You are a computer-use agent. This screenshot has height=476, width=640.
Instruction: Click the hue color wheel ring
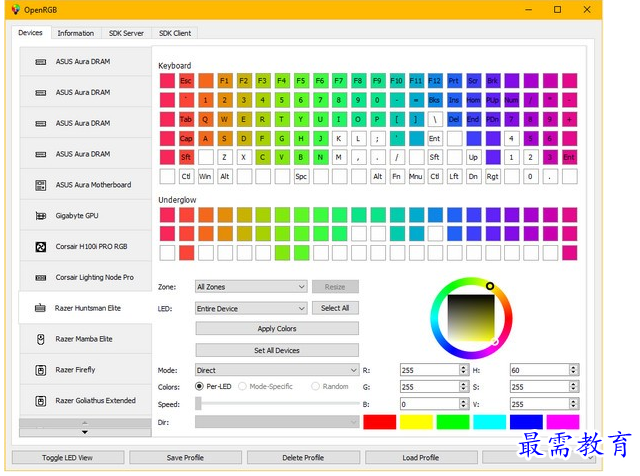pos(435,318)
